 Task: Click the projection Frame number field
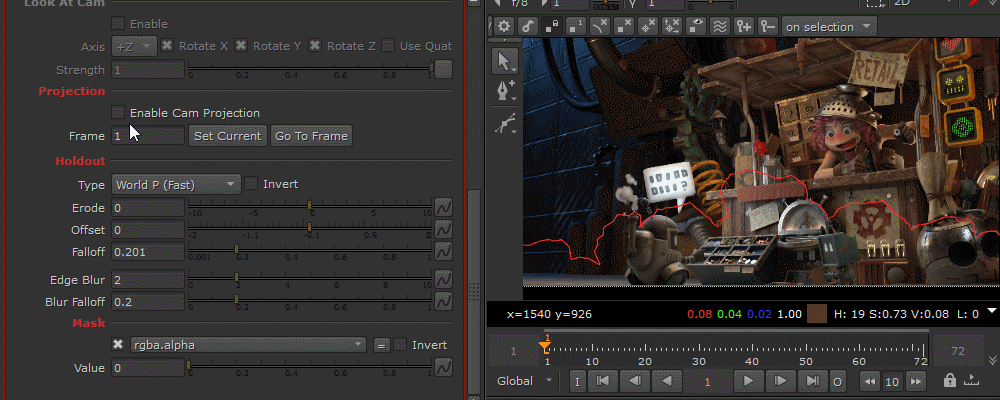[148, 136]
